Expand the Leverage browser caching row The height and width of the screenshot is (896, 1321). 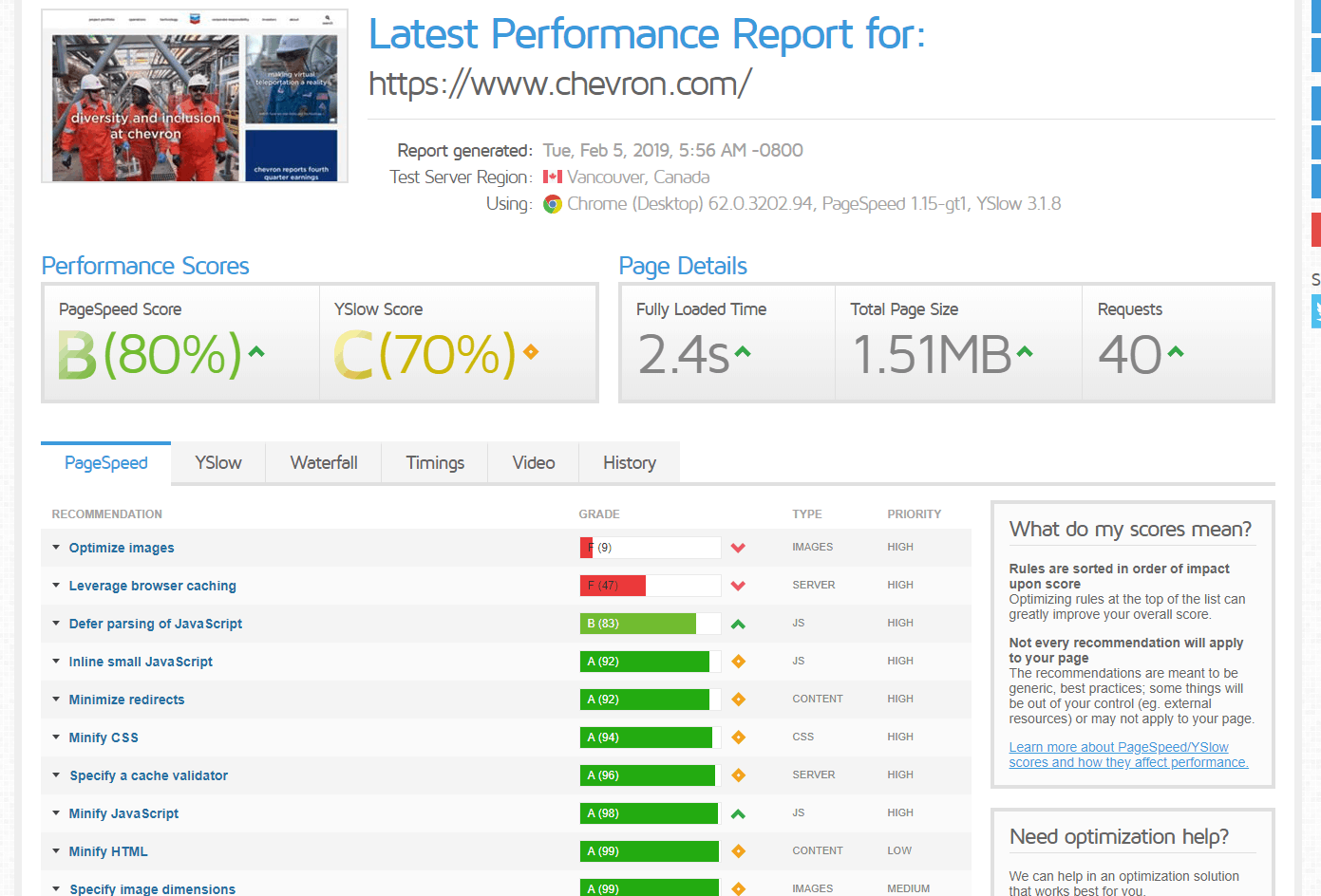pyautogui.click(x=56, y=586)
